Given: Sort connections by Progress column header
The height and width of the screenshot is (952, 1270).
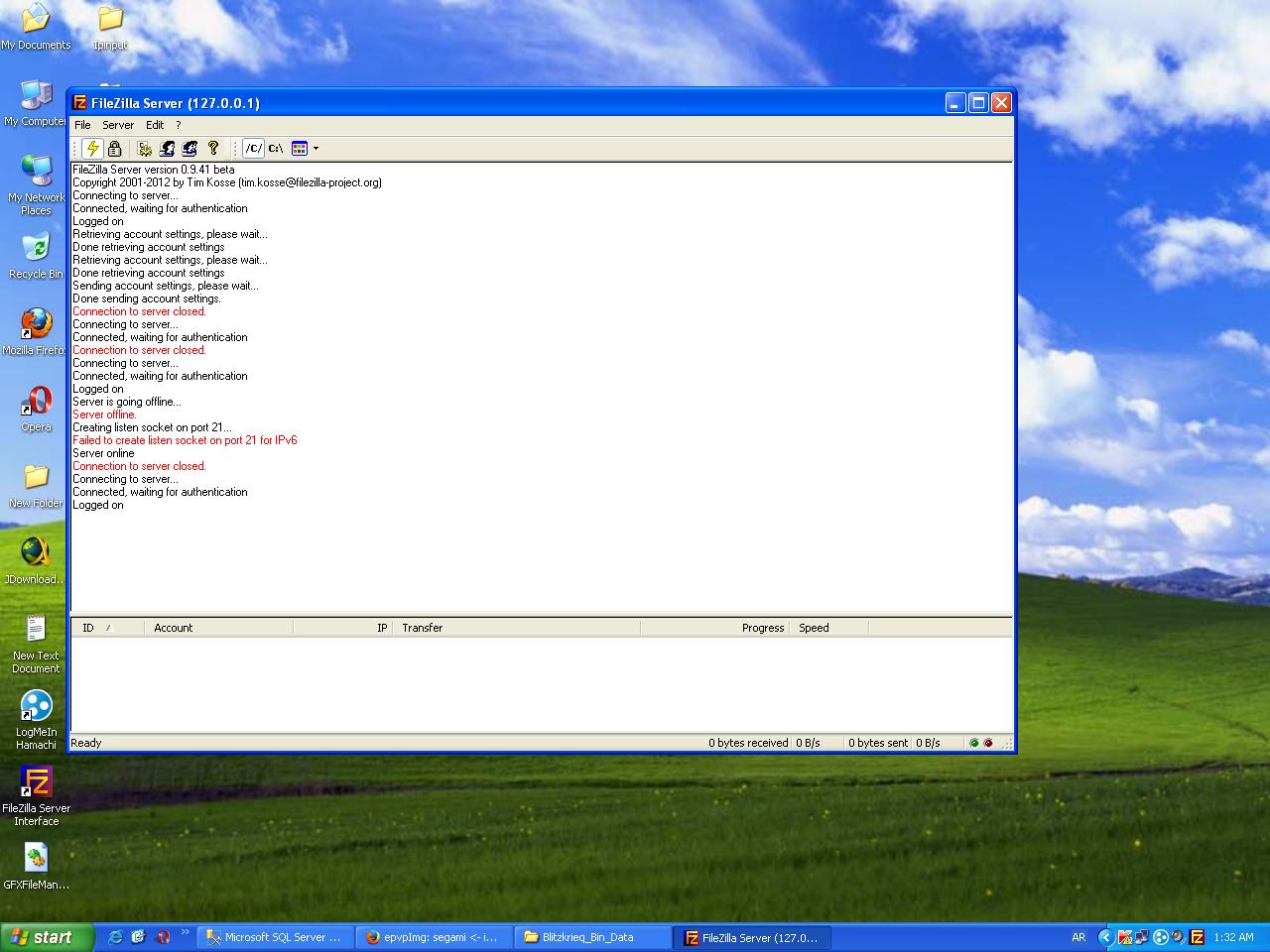Looking at the screenshot, I should [714, 628].
